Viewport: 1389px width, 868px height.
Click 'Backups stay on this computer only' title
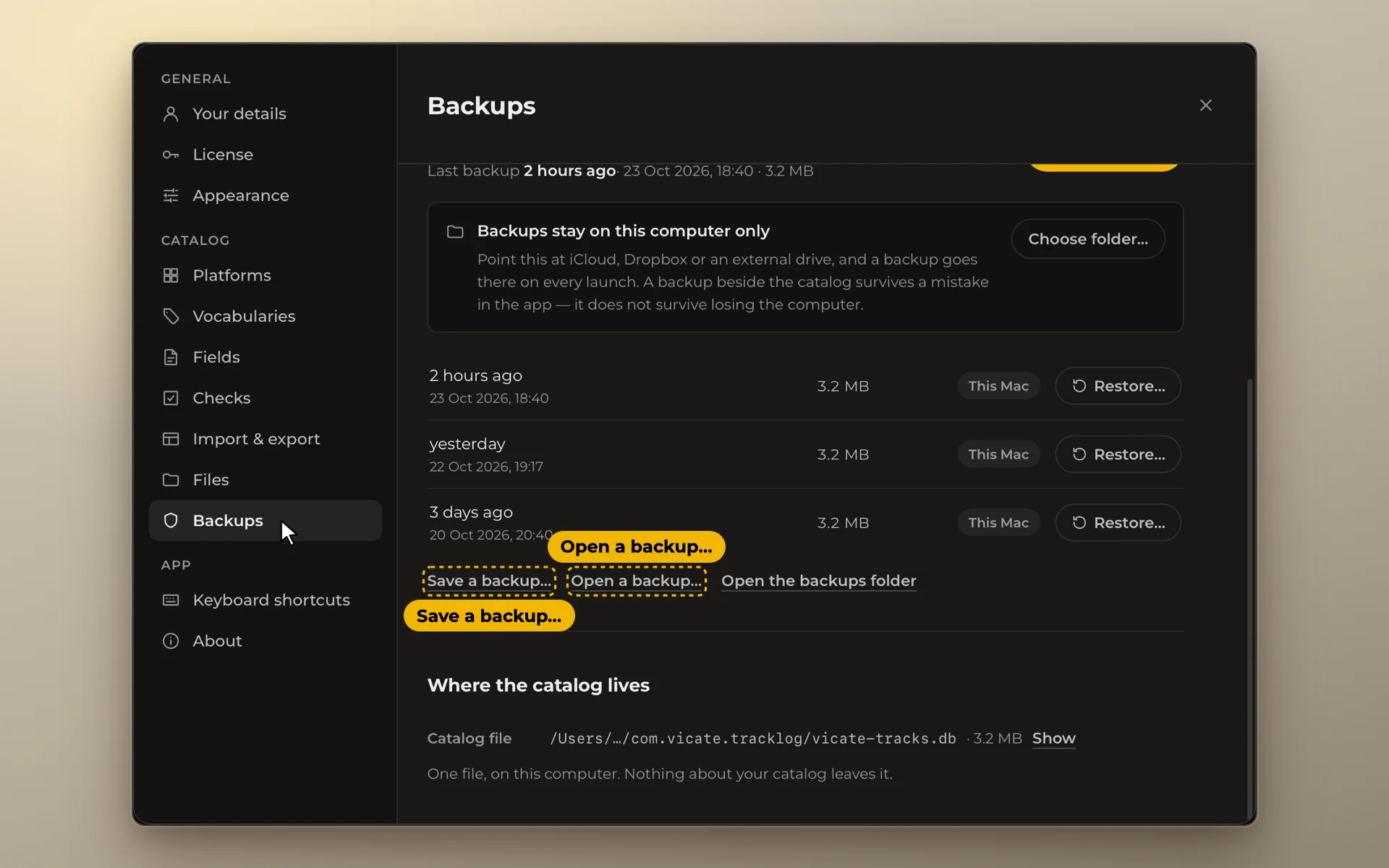[623, 231]
